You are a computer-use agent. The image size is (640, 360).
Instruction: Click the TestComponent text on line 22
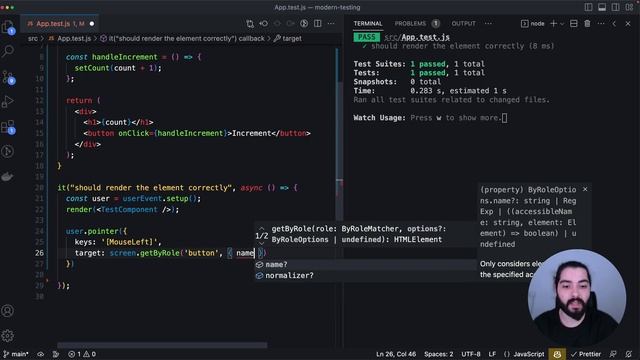pyautogui.click(x=129, y=210)
